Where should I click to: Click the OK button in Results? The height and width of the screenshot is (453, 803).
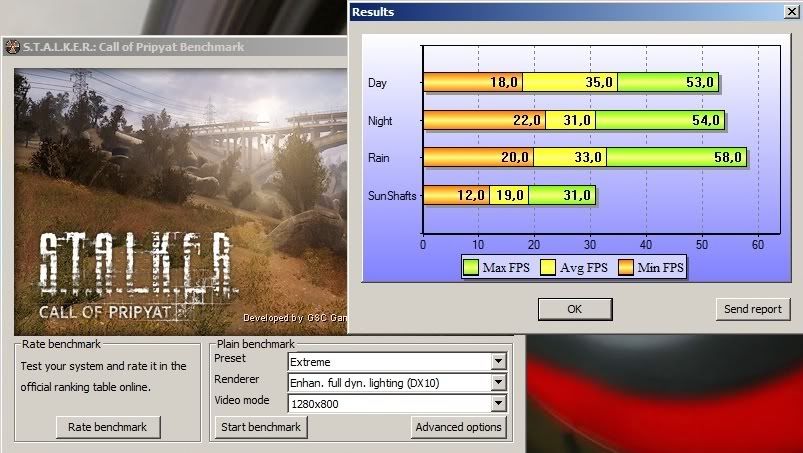pyautogui.click(x=575, y=309)
